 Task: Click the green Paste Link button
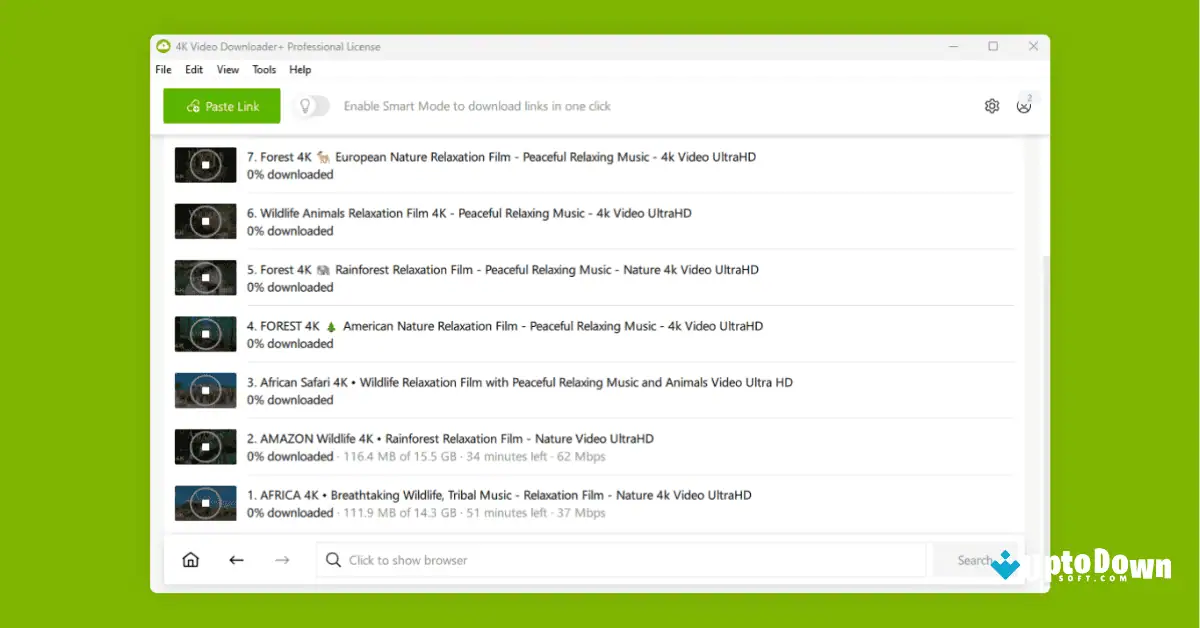tap(221, 105)
